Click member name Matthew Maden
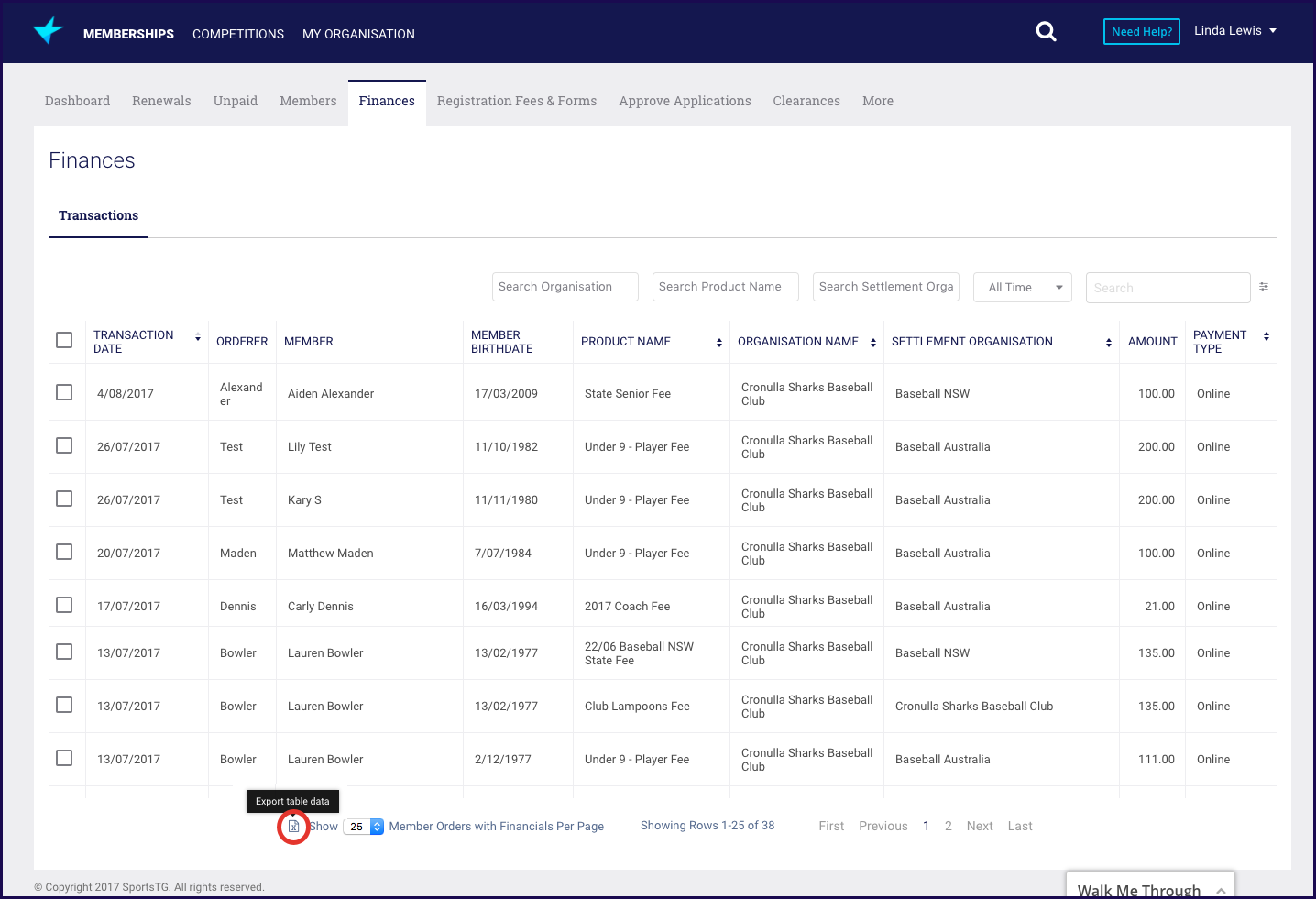Screen dimensions: 1316x899 331,554
